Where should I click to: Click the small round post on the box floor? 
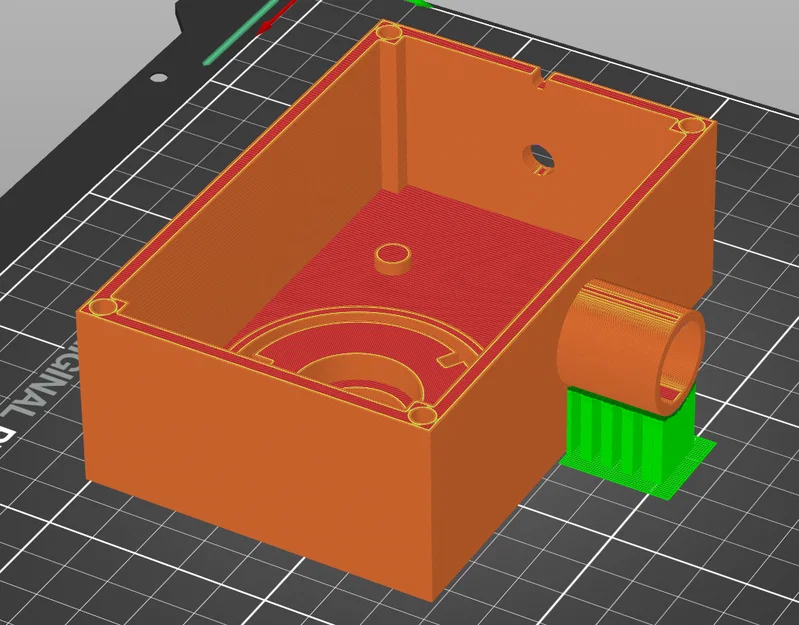(x=392, y=259)
